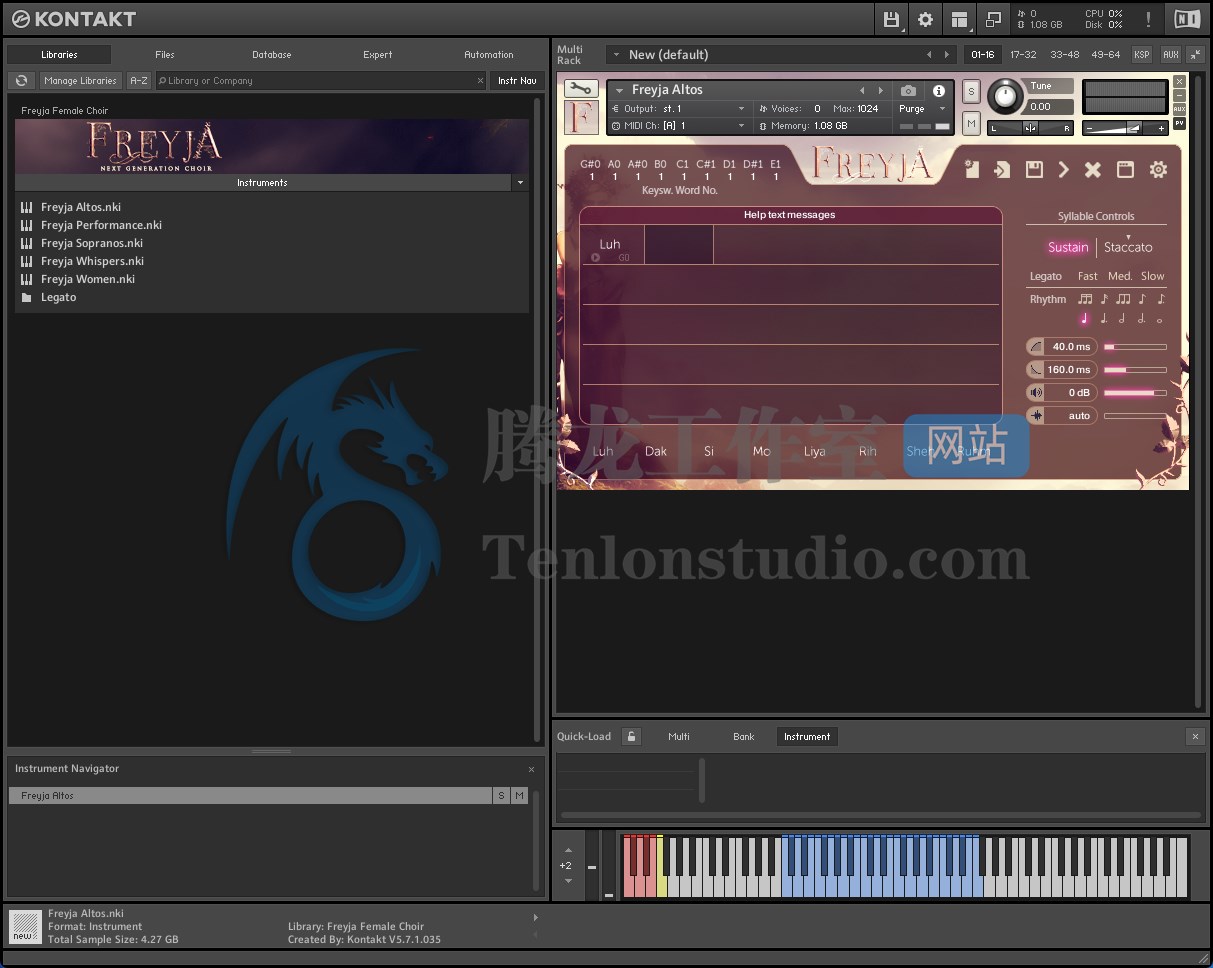Click Manage Libraries button
1213x968 pixels.
pos(81,80)
